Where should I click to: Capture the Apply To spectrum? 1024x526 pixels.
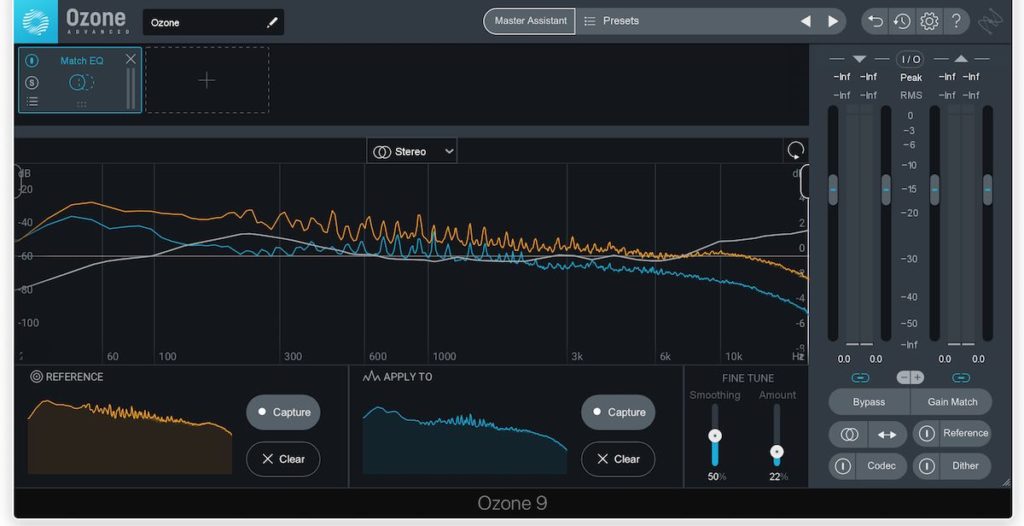click(x=618, y=412)
